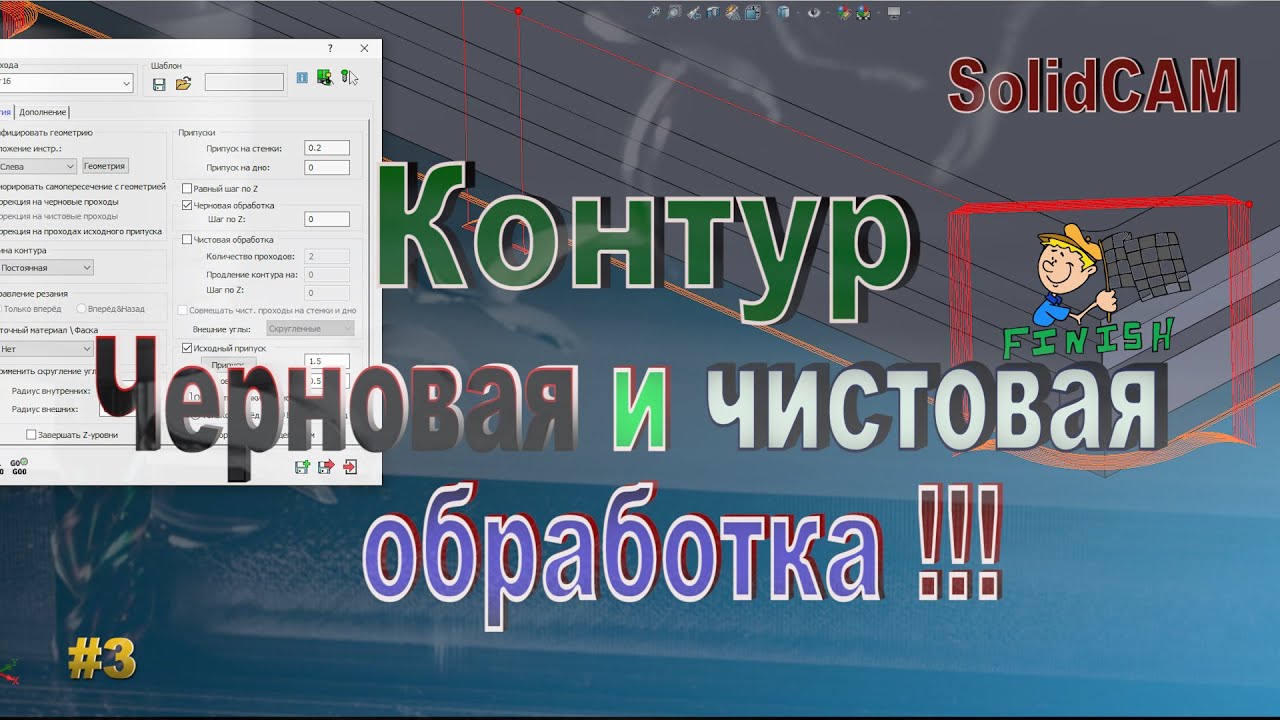This screenshot has height=720, width=1280.
Task: Click the Геометрия button
Action: [105, 166]
